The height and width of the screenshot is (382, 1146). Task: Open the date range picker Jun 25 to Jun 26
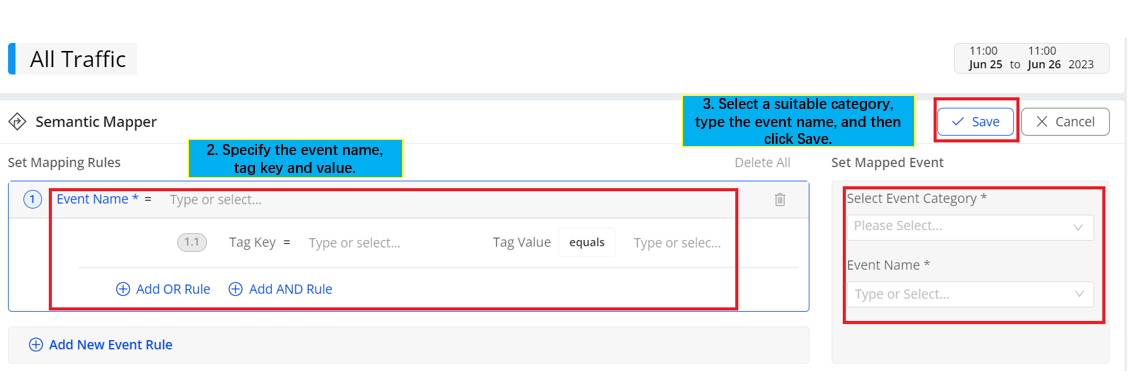click(x=1031, y=58)
